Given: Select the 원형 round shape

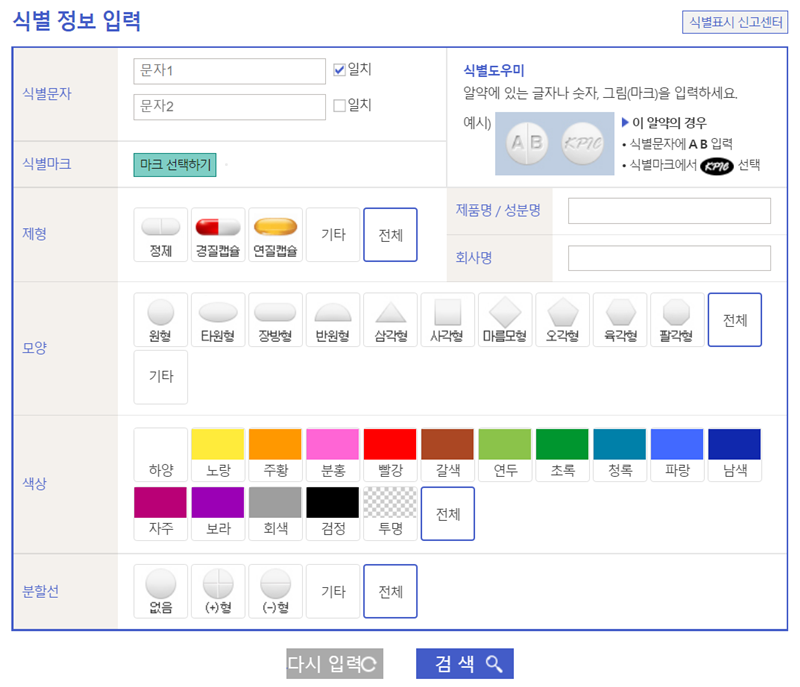Looking at the screenshot, I should (x=161, y=320).
